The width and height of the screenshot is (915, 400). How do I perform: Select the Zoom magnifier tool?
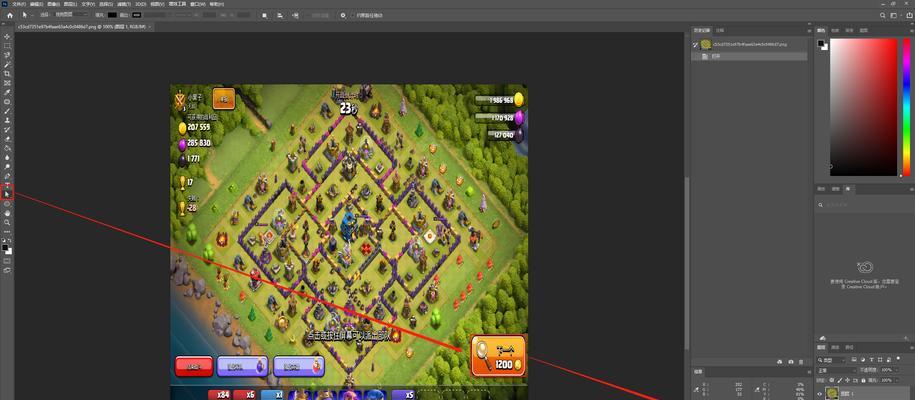pos(8,222)
